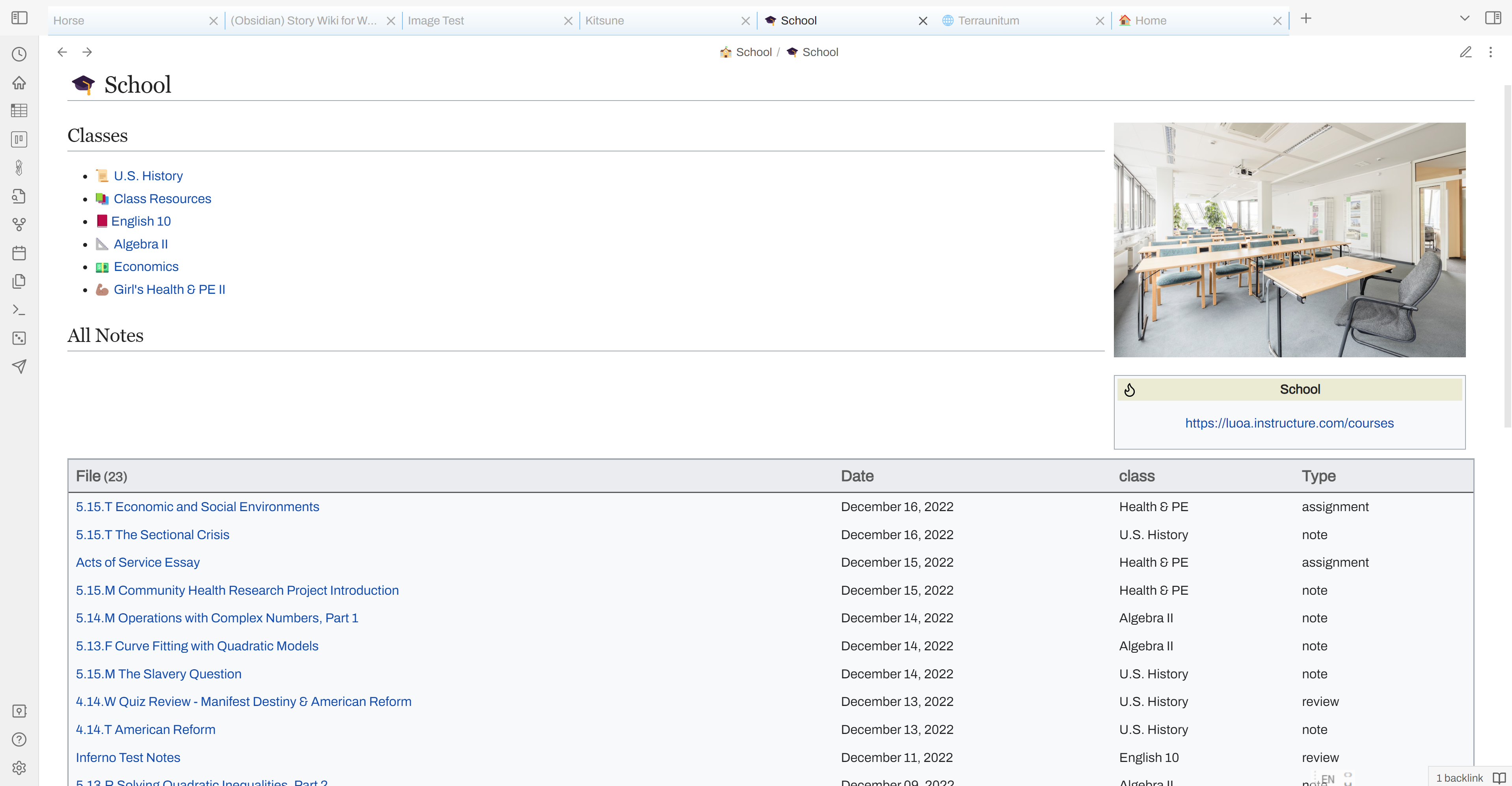1512x786 pixels.
Task: Open the more options three-dot menu
Action: [1490, 52]
